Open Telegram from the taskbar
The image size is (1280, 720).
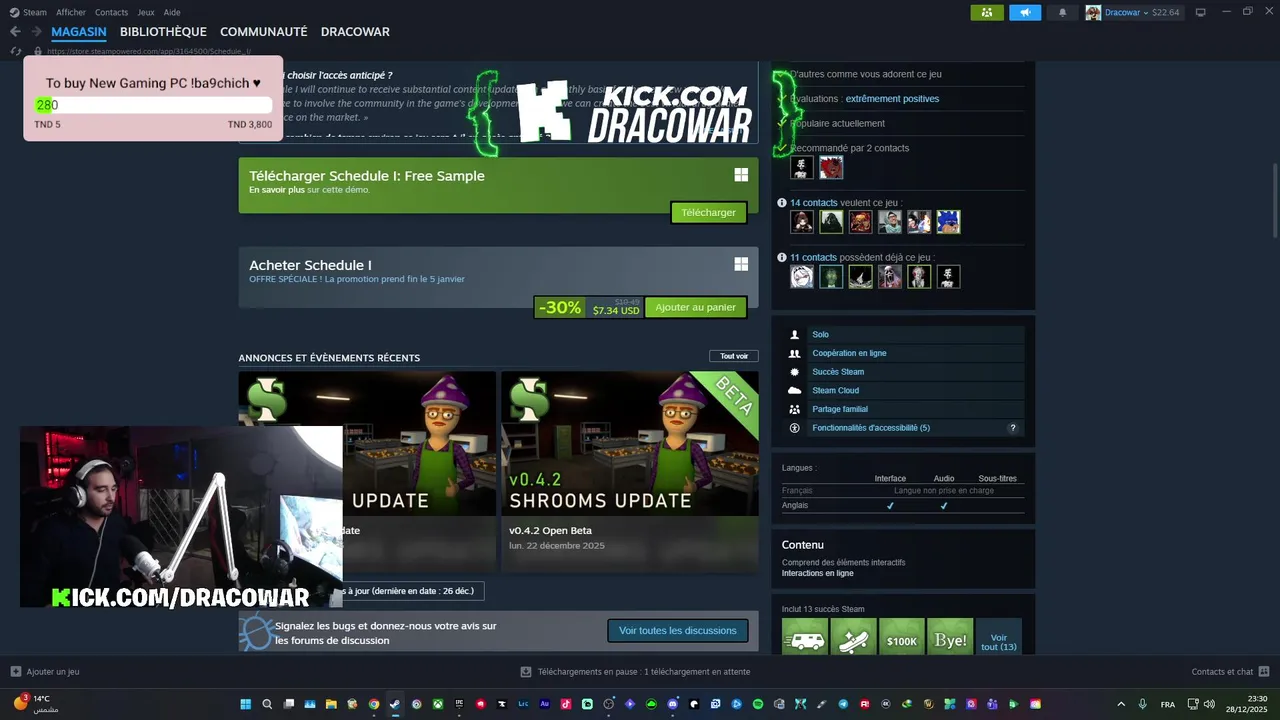[843, 704]
